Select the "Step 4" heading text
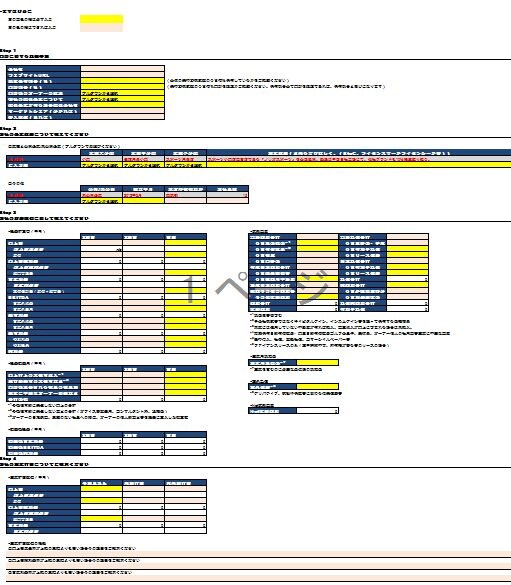511x585 pixels. (8, 459)
